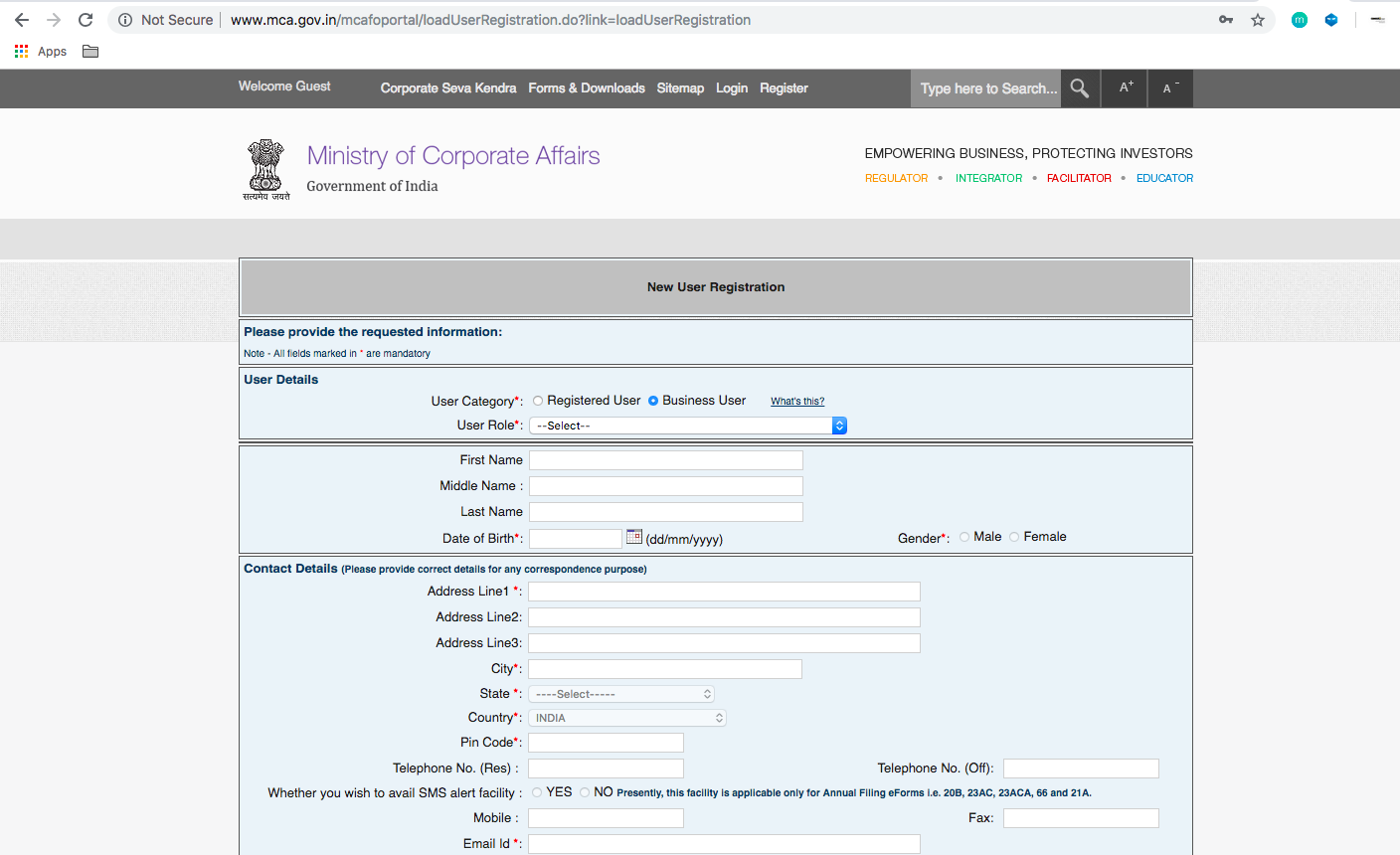Choose Female as the gender

pos(1014,537)
